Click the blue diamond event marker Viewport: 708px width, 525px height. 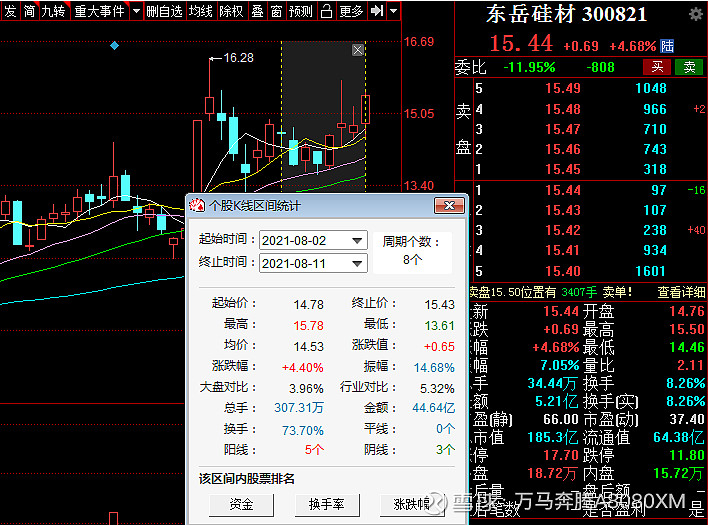(115, 46)
